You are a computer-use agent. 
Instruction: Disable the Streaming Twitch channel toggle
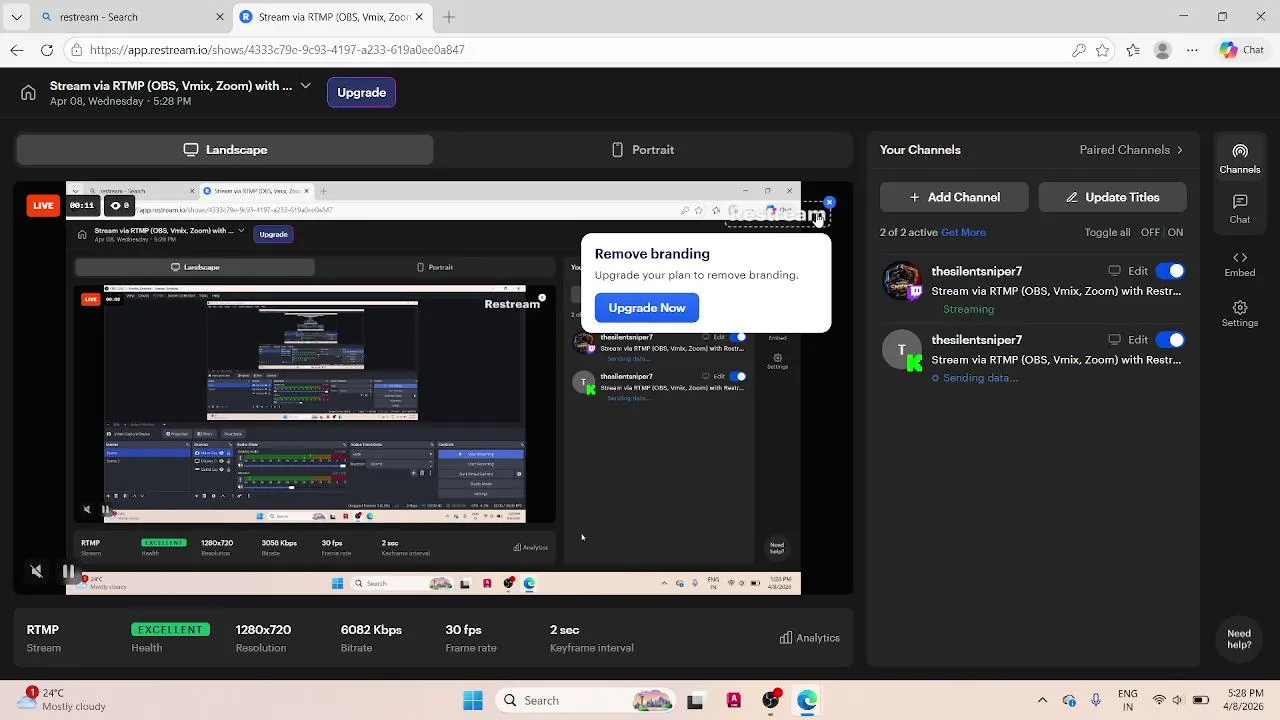click(1169, 271)
